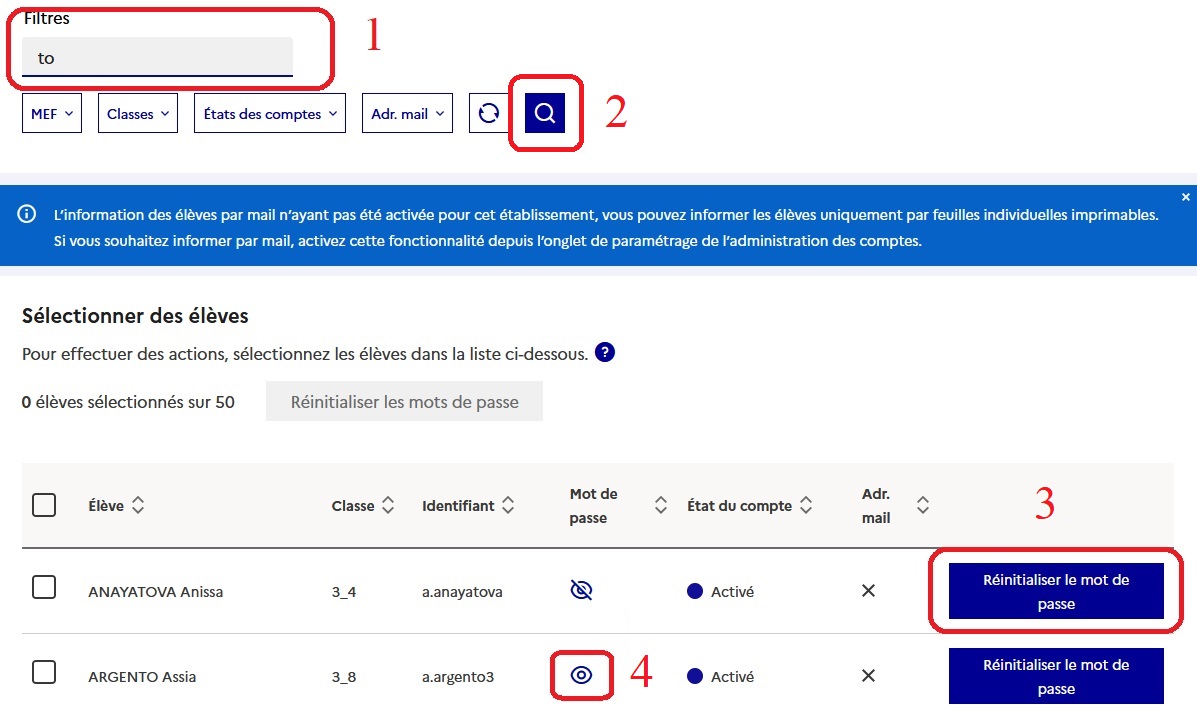Screen dimensions: 1197x717
Task: Expand the Adr. mail filter dropdown
Action: pos(408,113)
